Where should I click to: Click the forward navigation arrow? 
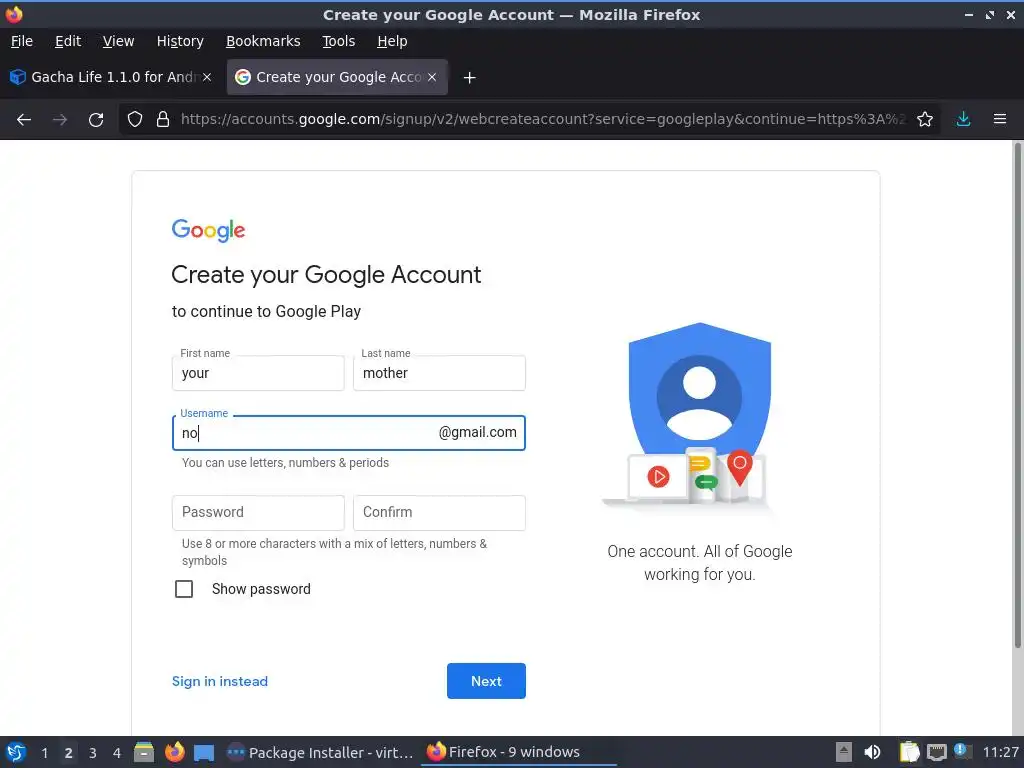(x=59, y=120)
